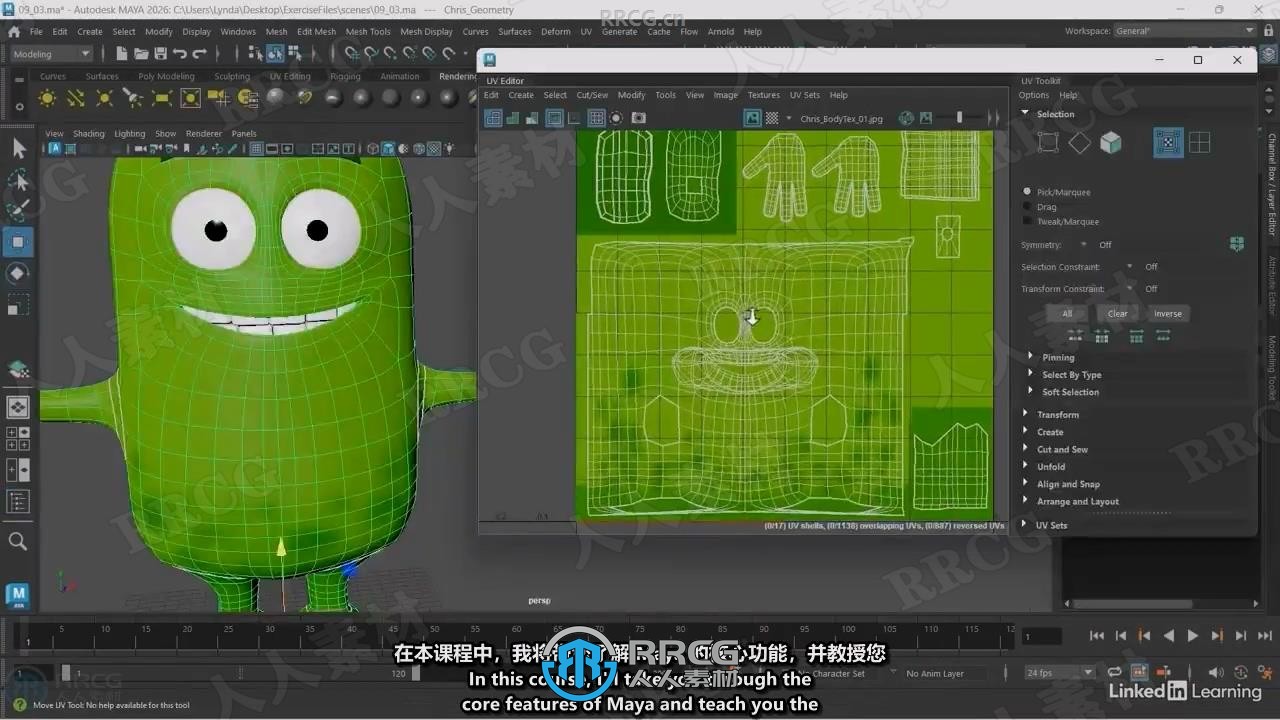
Task: Open the Shading menu in viewport panel
Action: (88, 133)
